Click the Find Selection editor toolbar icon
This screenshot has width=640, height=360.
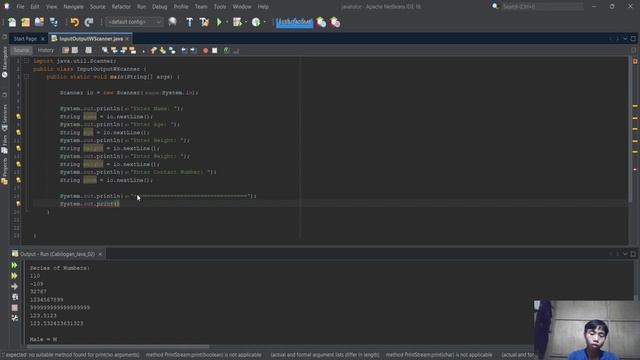105,51
